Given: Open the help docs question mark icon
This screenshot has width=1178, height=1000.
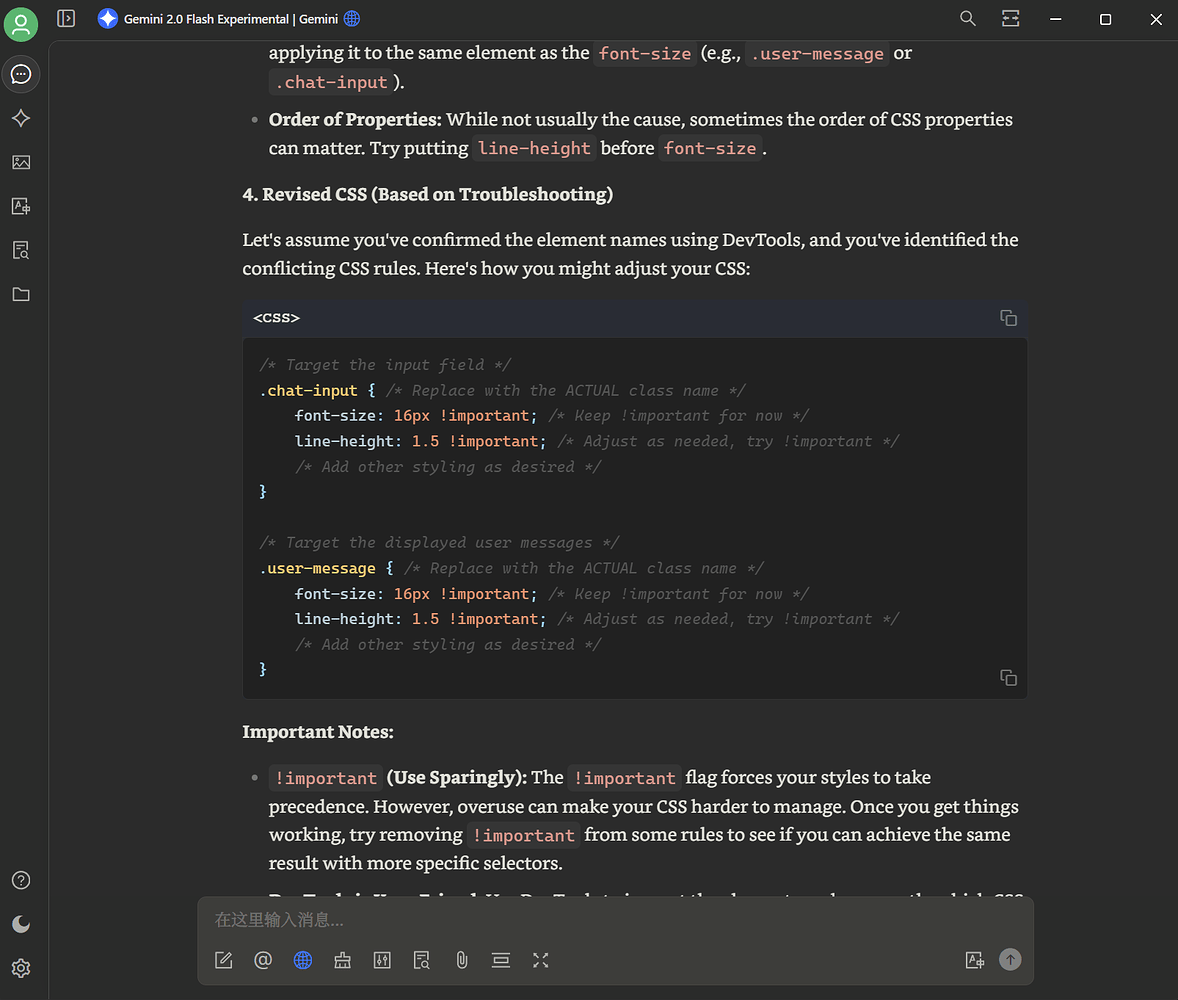Looking at the screenshot, I should coord(21,881).
